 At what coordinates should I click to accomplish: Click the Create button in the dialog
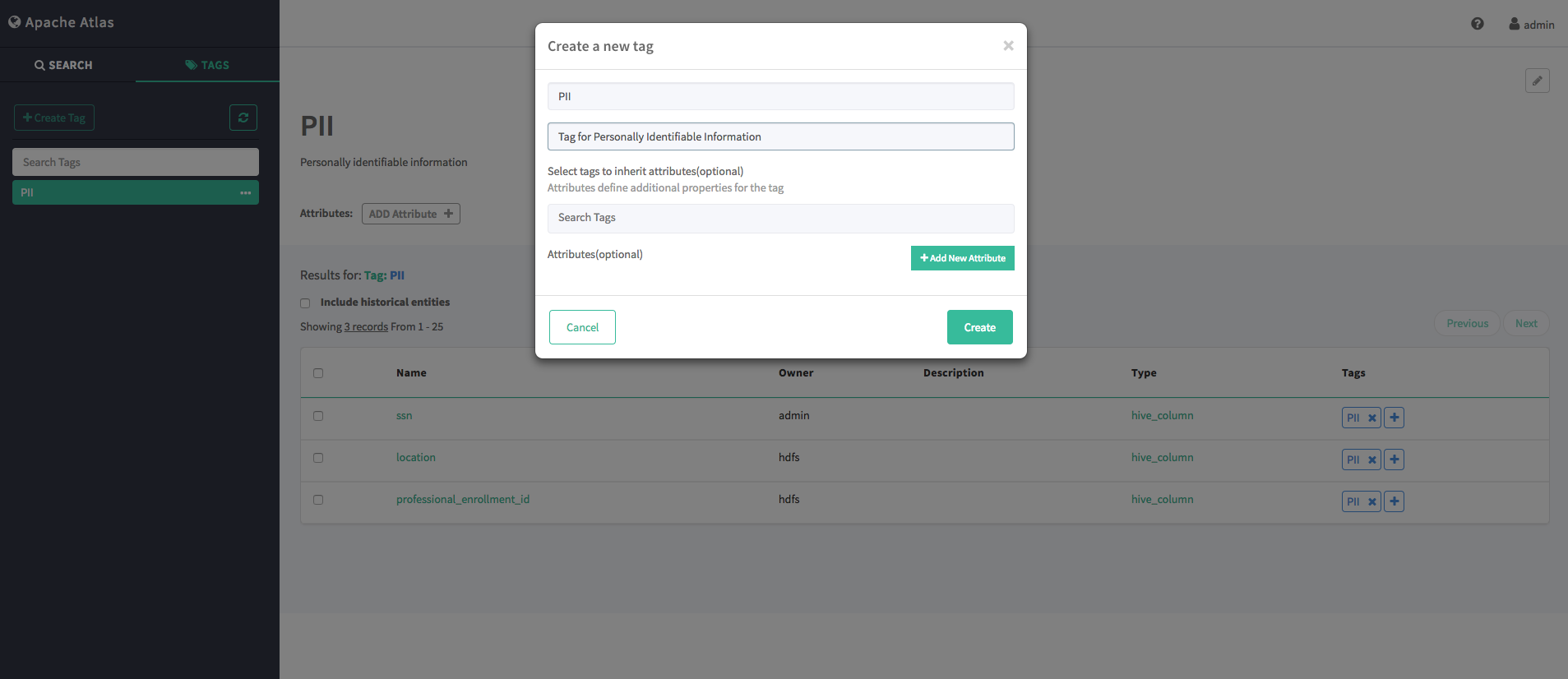979,326
